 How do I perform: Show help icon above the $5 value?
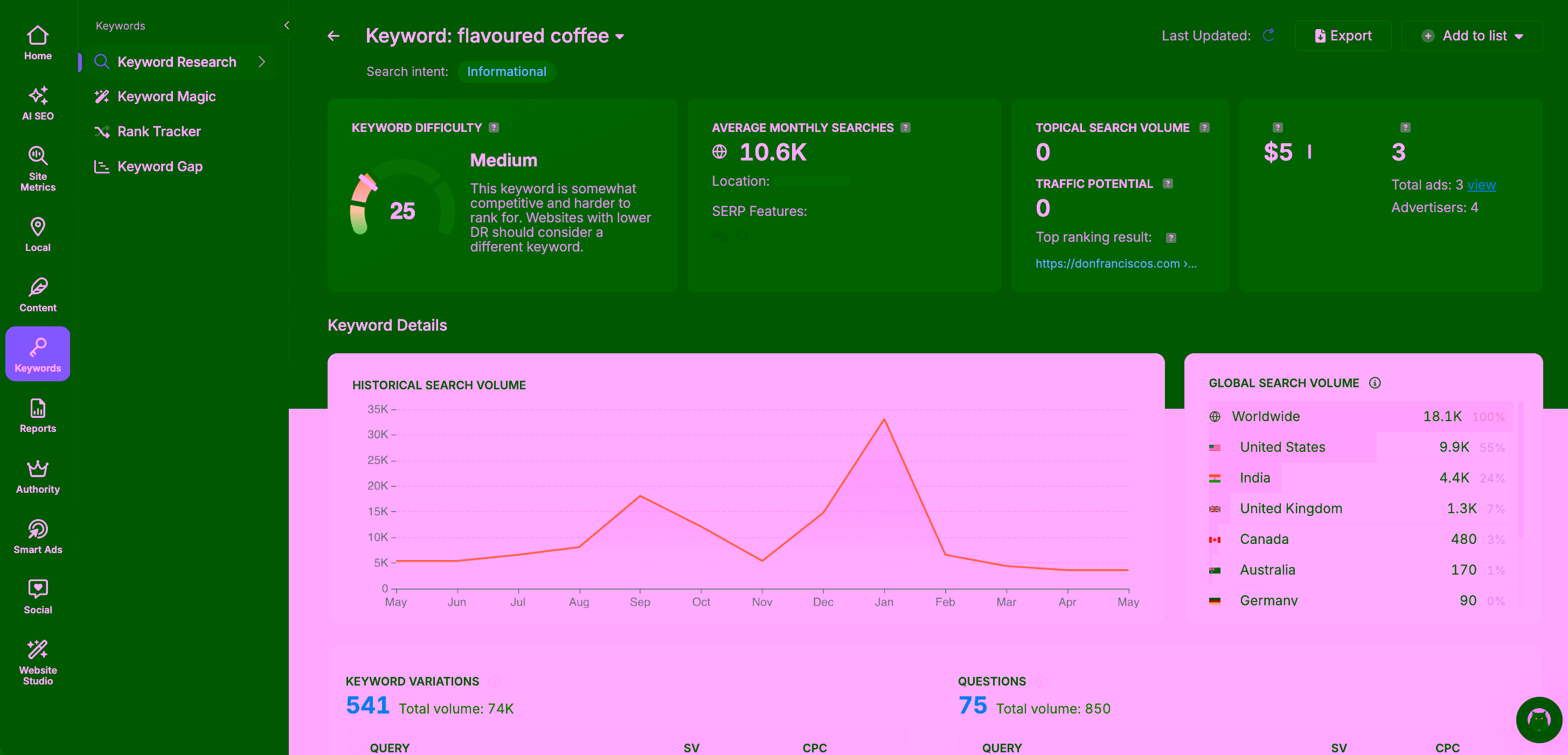click(1278, 128)
